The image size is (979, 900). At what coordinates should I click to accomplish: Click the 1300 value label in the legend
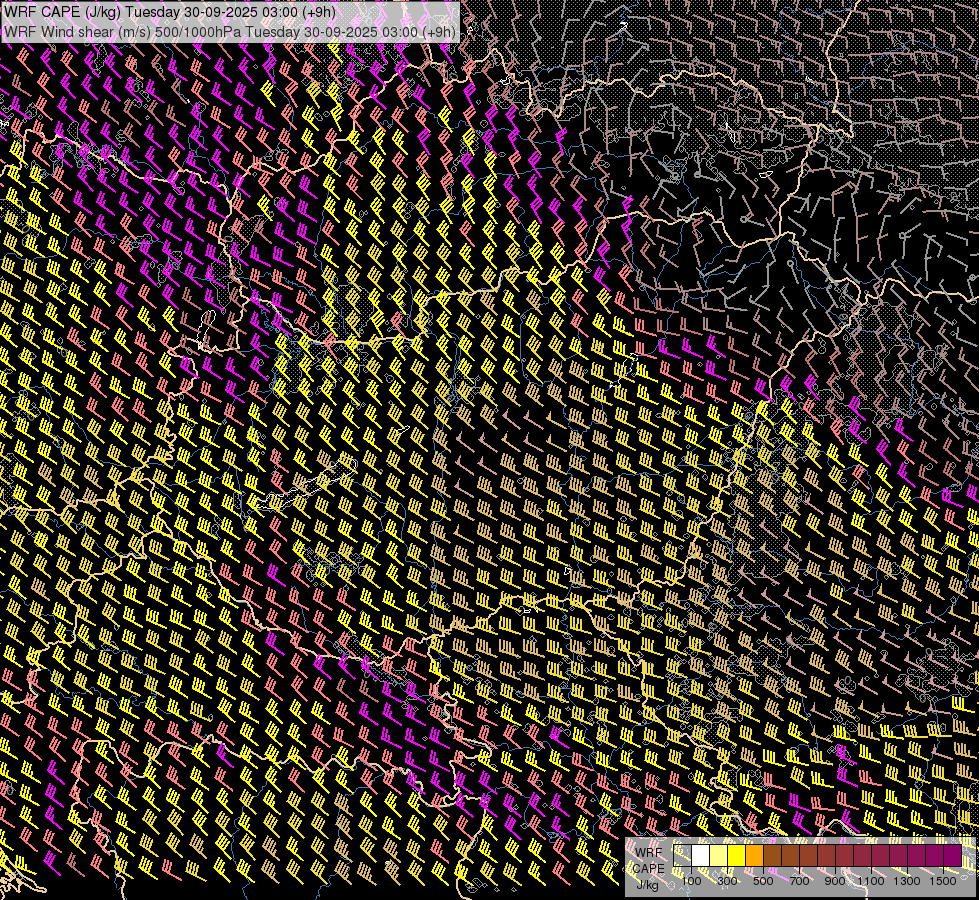[x=907, y=881]
